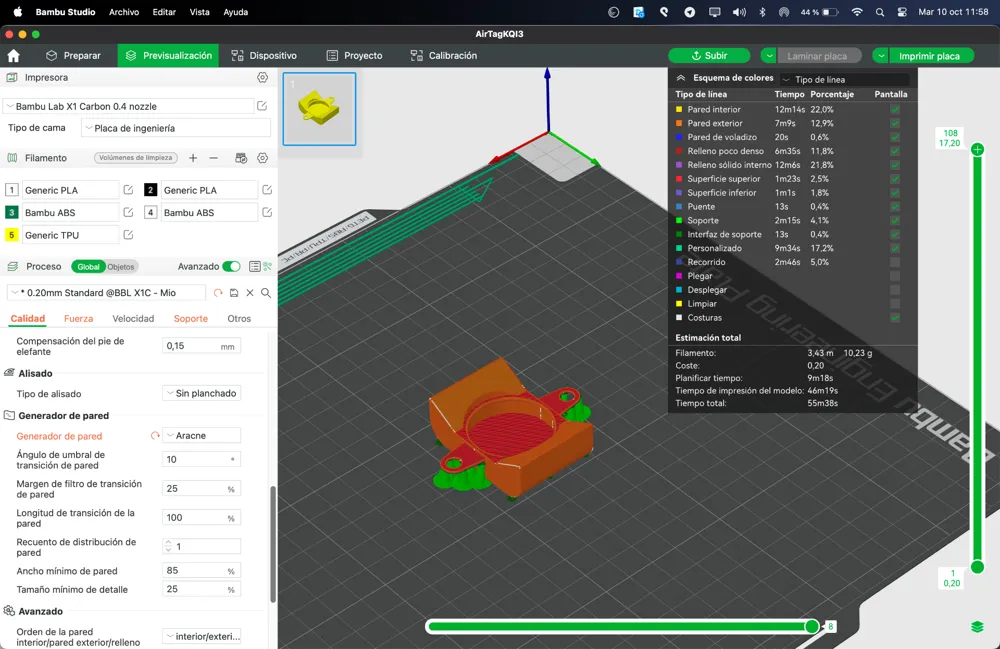Toggle the Avanzado advanced mode switch
This screenshot has height=649, width=1000.
pos(232,266)
